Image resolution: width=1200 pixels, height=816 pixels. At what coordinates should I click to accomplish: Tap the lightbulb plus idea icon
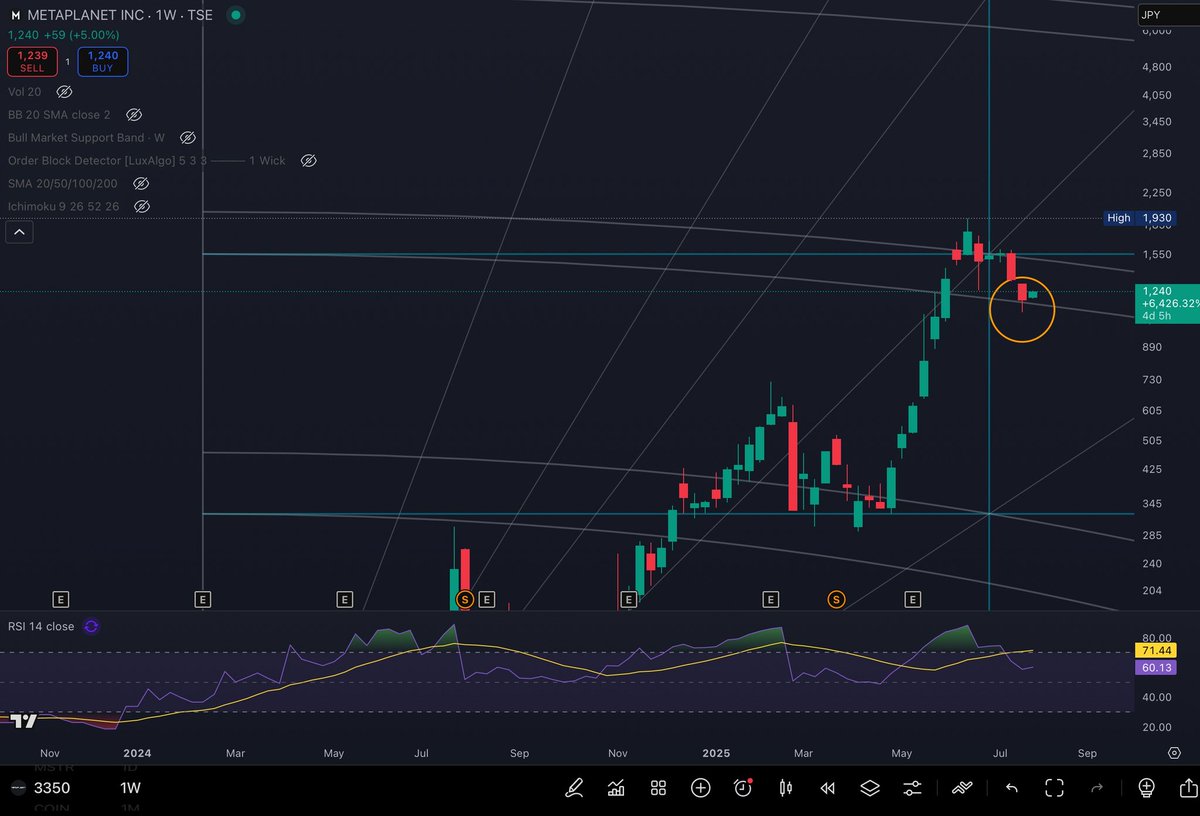click(x=1146, y=788)
